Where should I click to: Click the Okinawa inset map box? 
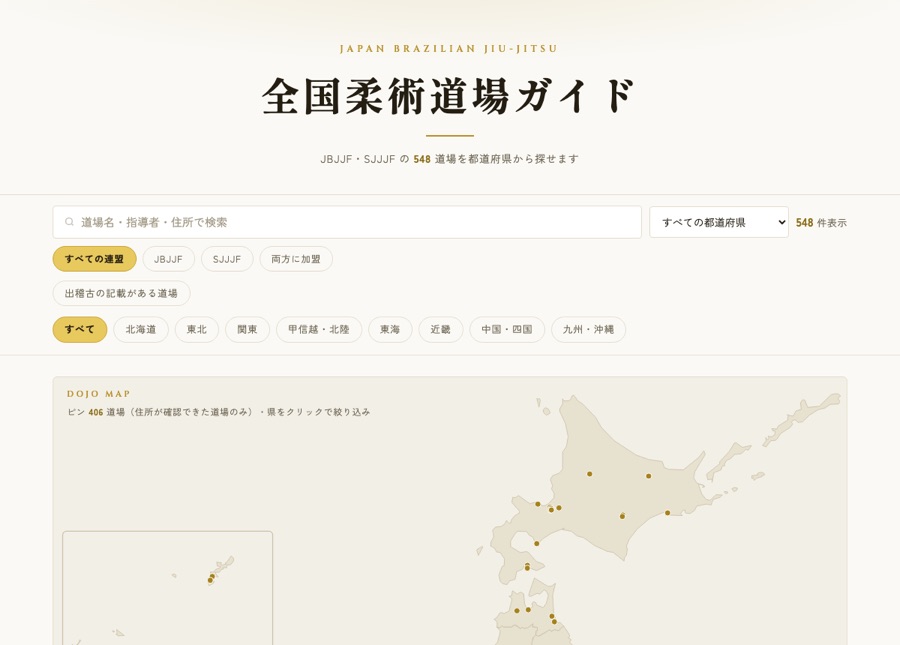pos(168,588)
